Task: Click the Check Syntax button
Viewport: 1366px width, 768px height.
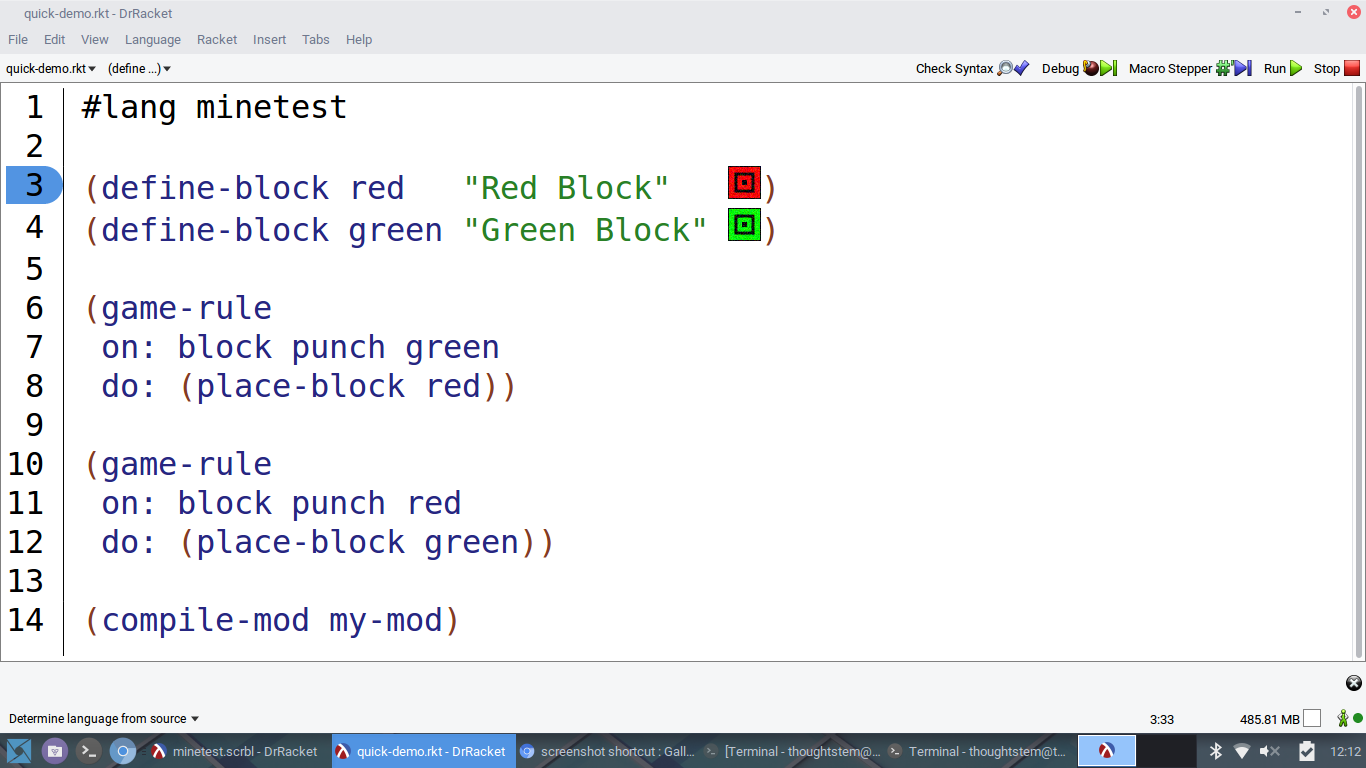Action: click(972, 68)
